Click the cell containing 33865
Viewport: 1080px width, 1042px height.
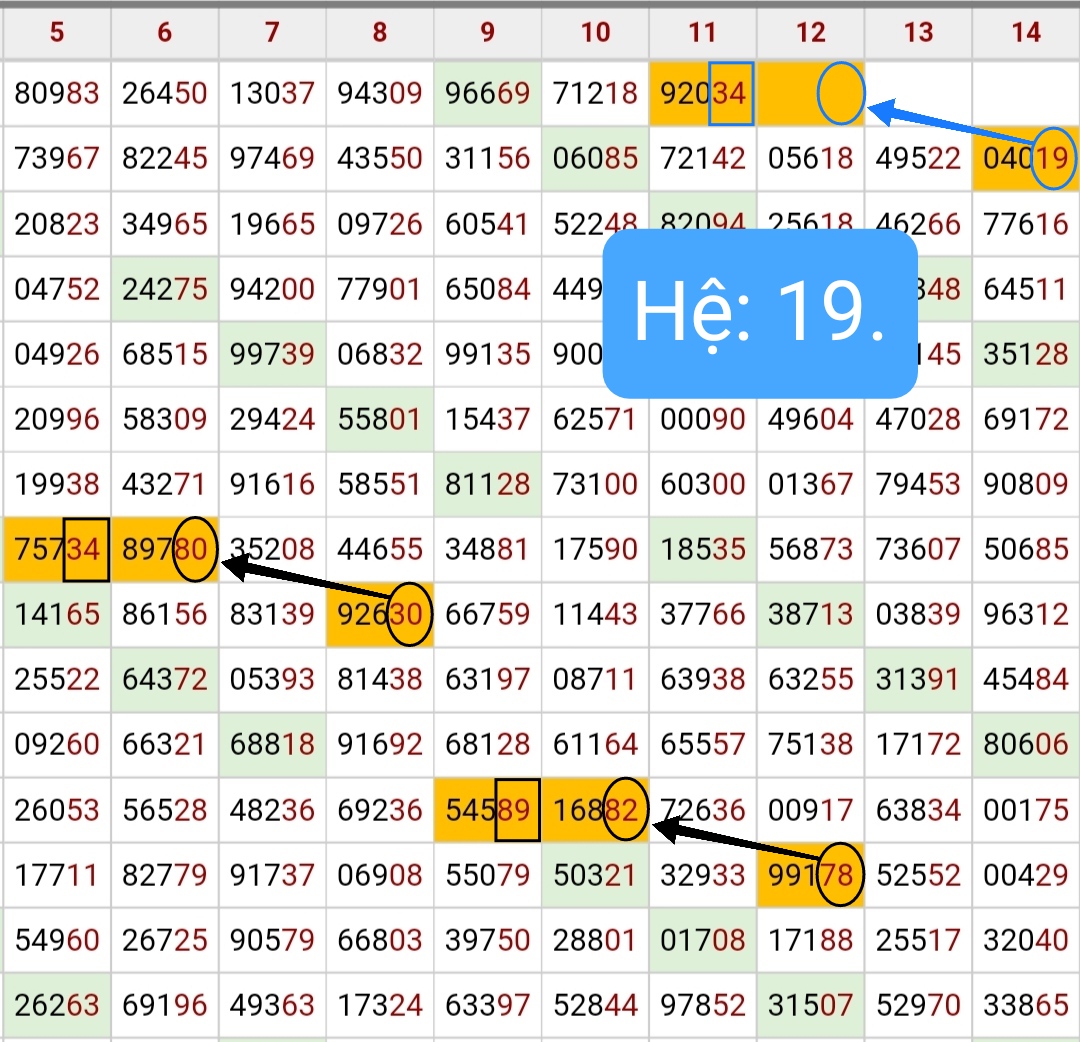[1026, 1004]
